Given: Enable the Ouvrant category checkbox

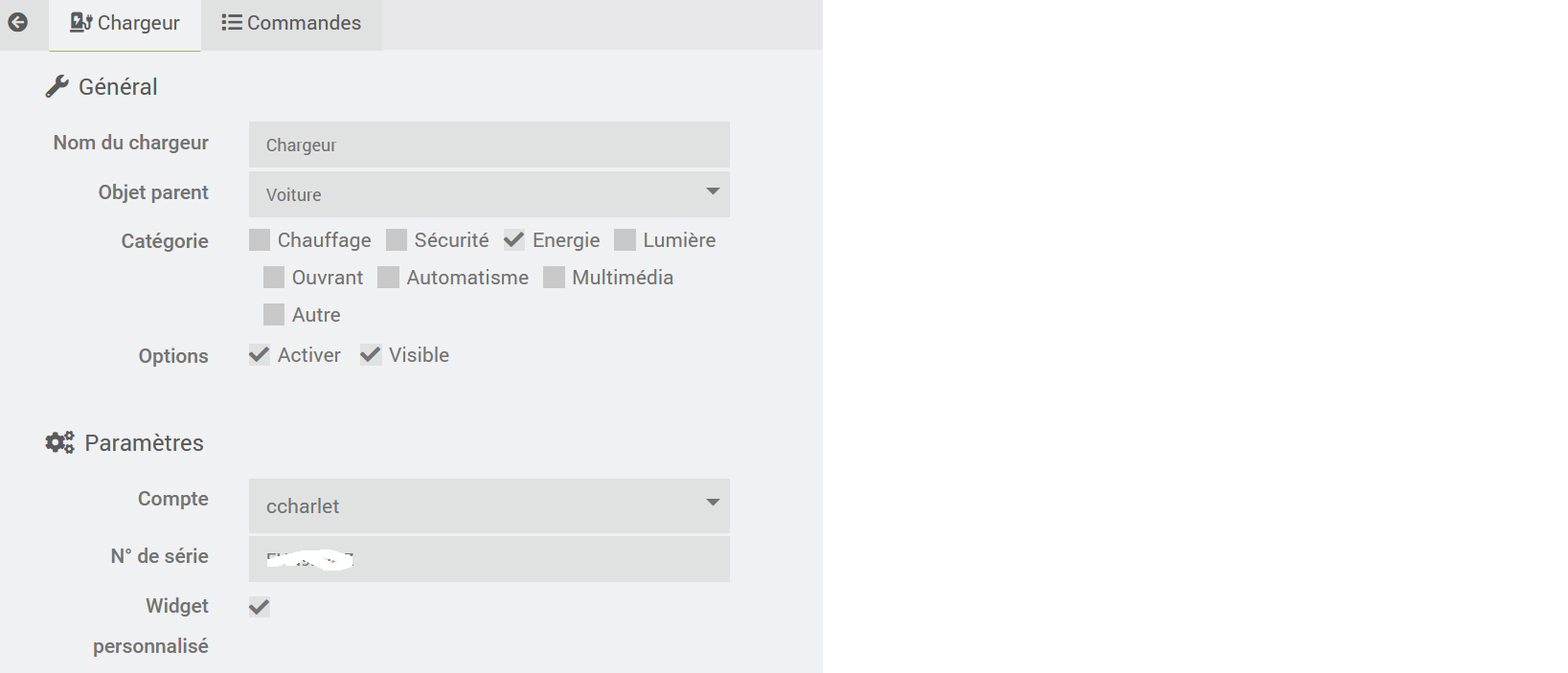Looking at the screenshot, I should 274,278.
